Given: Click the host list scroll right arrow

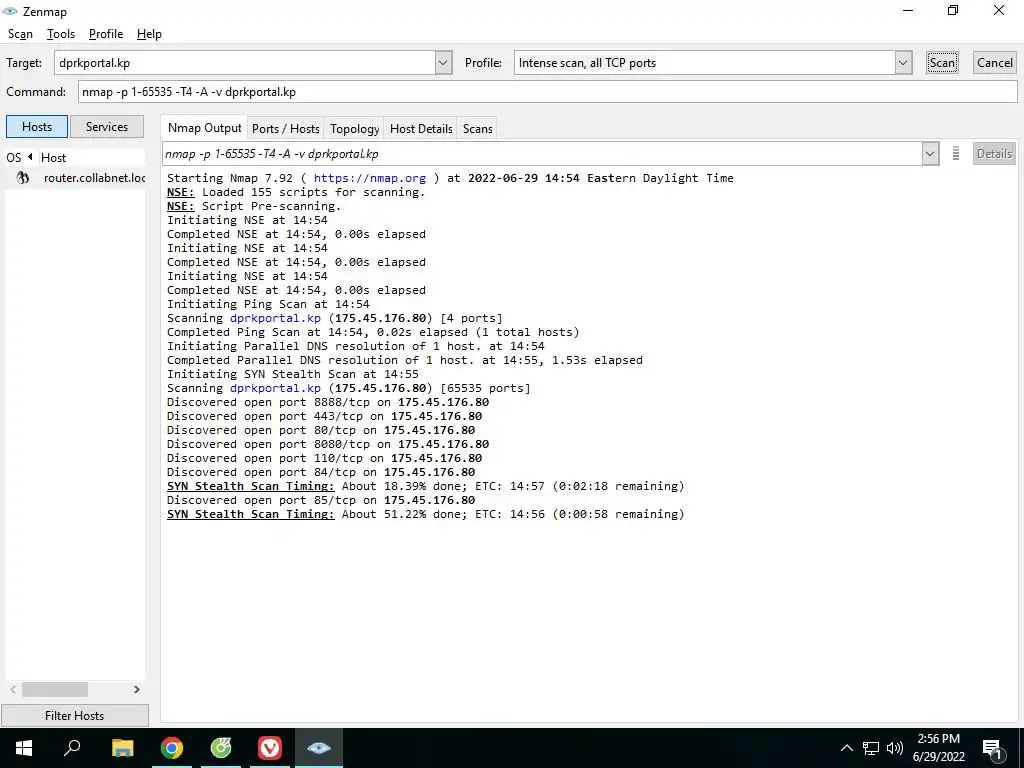Looking at the screenshot, I should pos(136,690).
